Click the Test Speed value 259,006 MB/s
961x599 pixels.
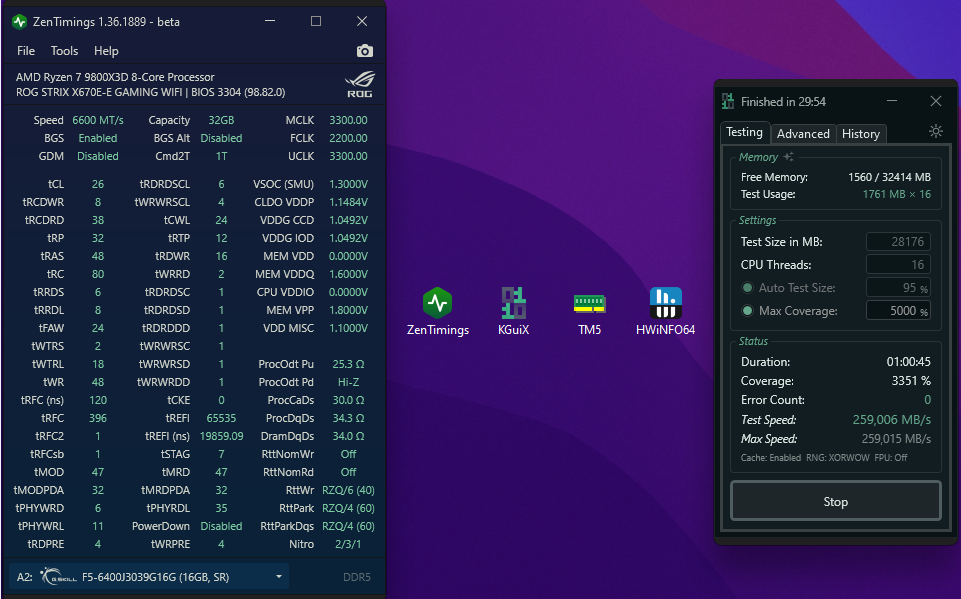pos(892,419)
